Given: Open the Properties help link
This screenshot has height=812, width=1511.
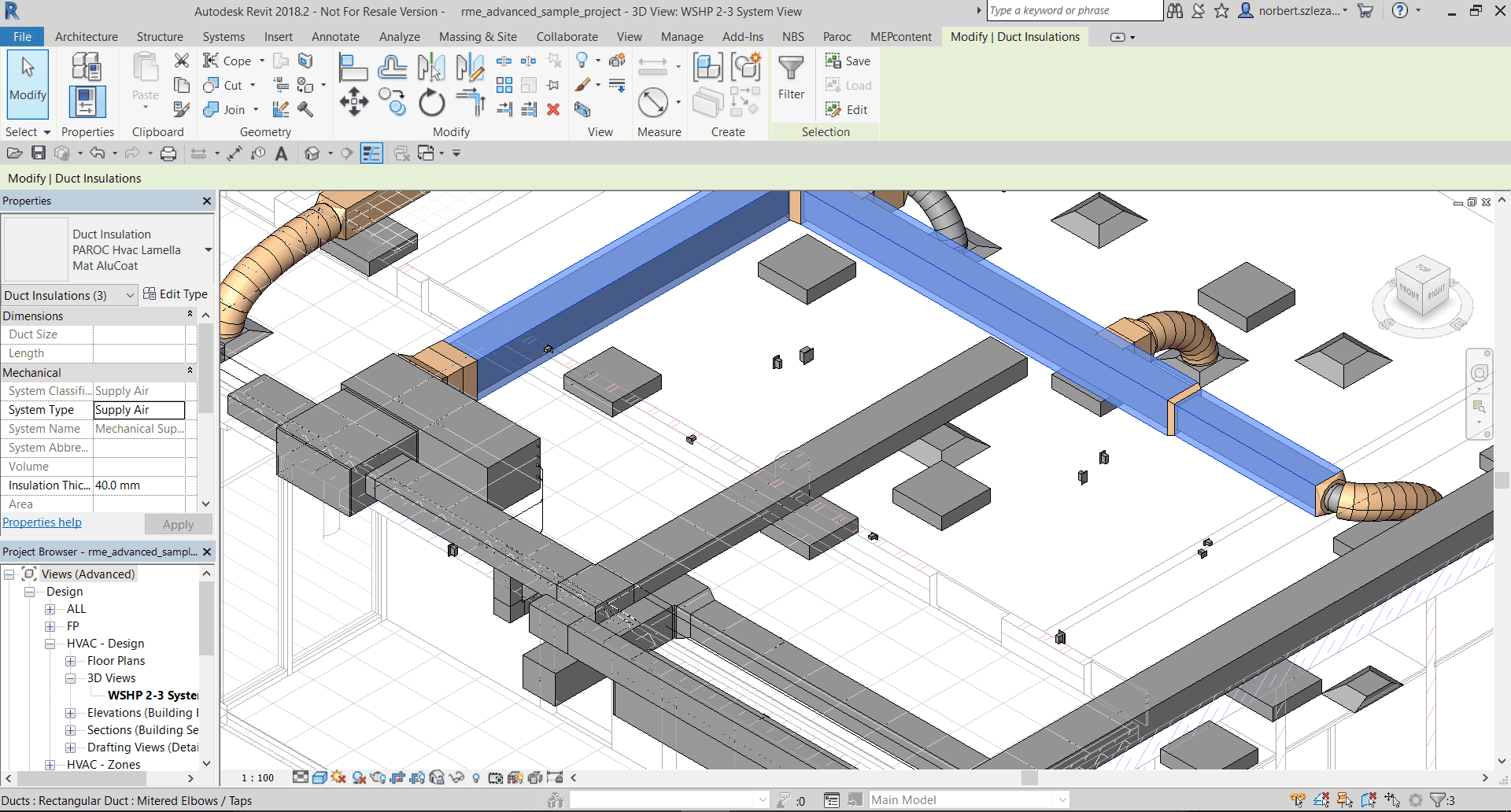Looking at the screenshot, I should [x=42, y=522].
